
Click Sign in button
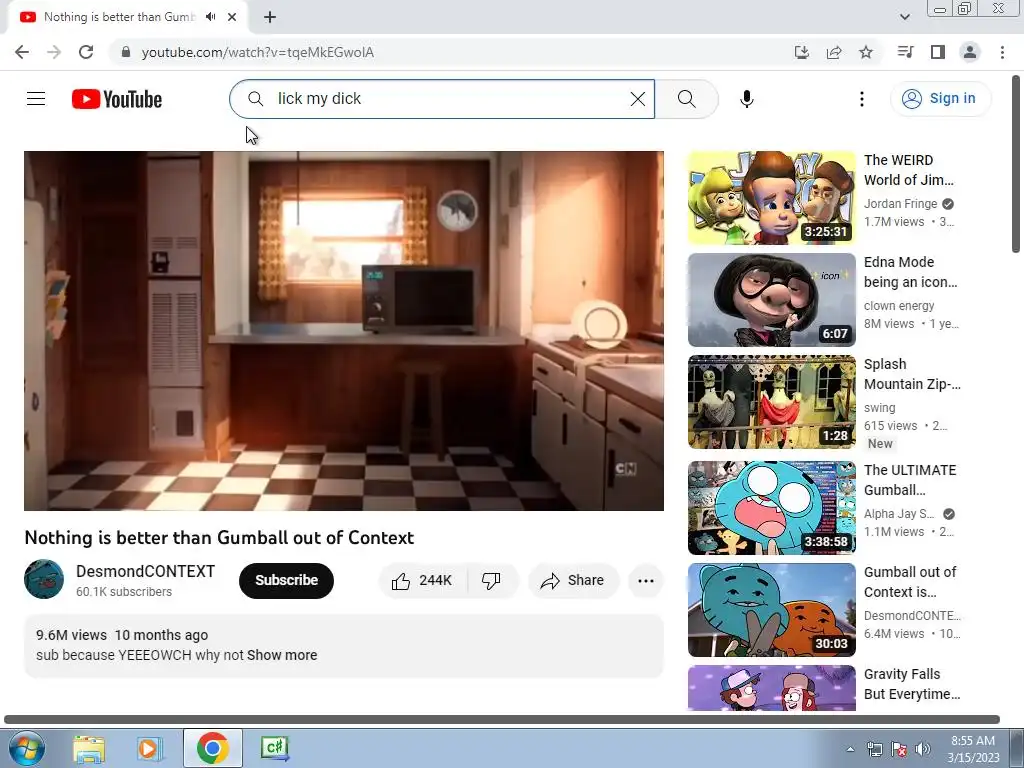pos(940,99)
